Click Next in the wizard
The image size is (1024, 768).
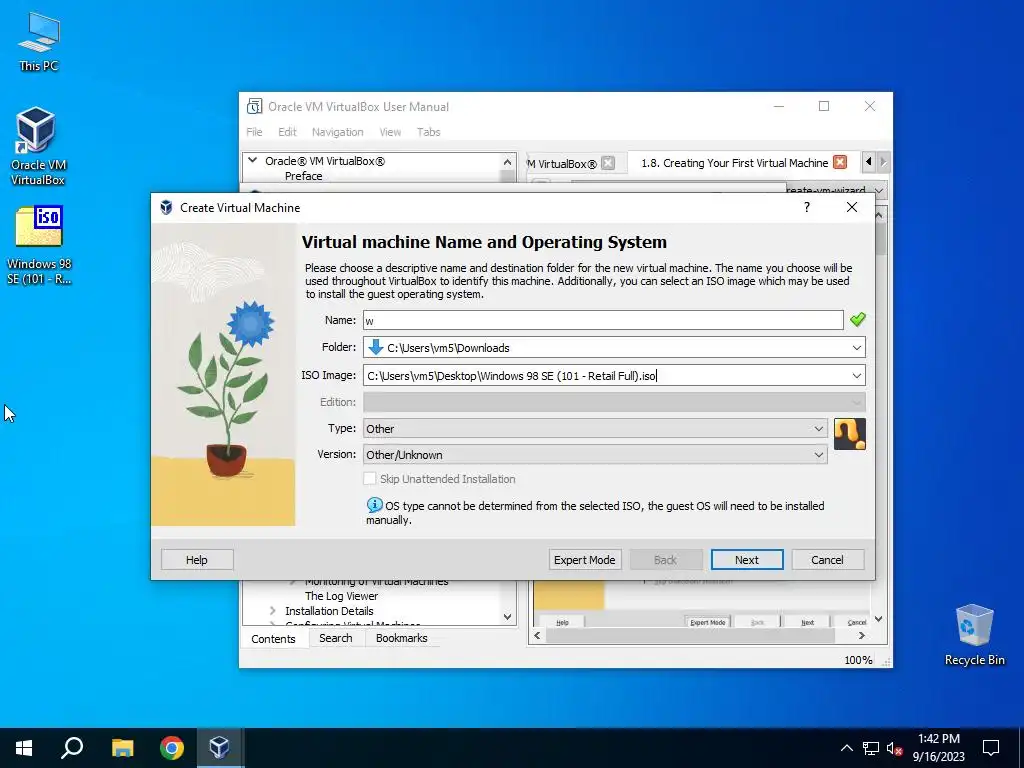coord(746,560)
